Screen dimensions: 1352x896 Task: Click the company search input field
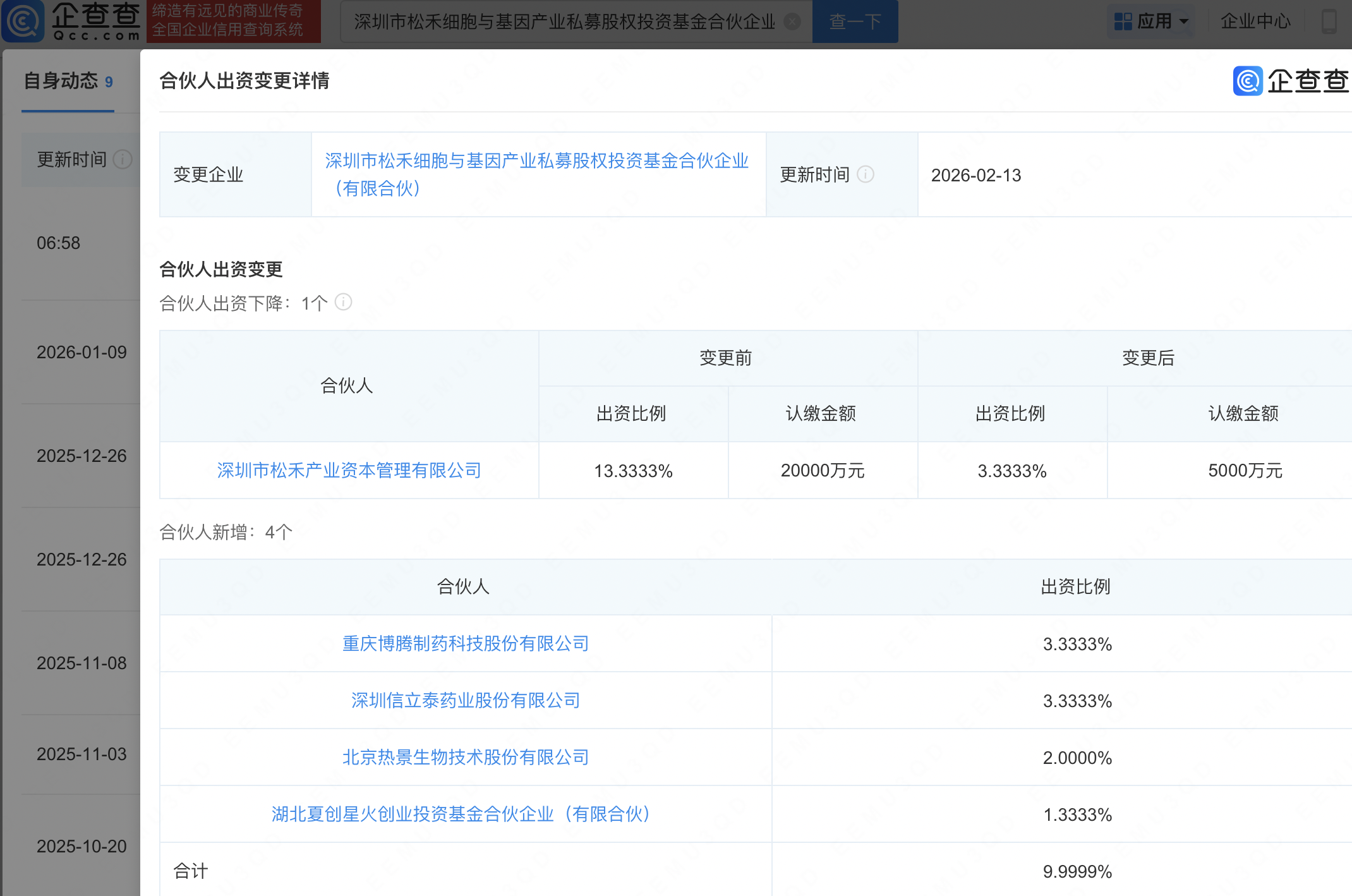(x=564, y=21)
